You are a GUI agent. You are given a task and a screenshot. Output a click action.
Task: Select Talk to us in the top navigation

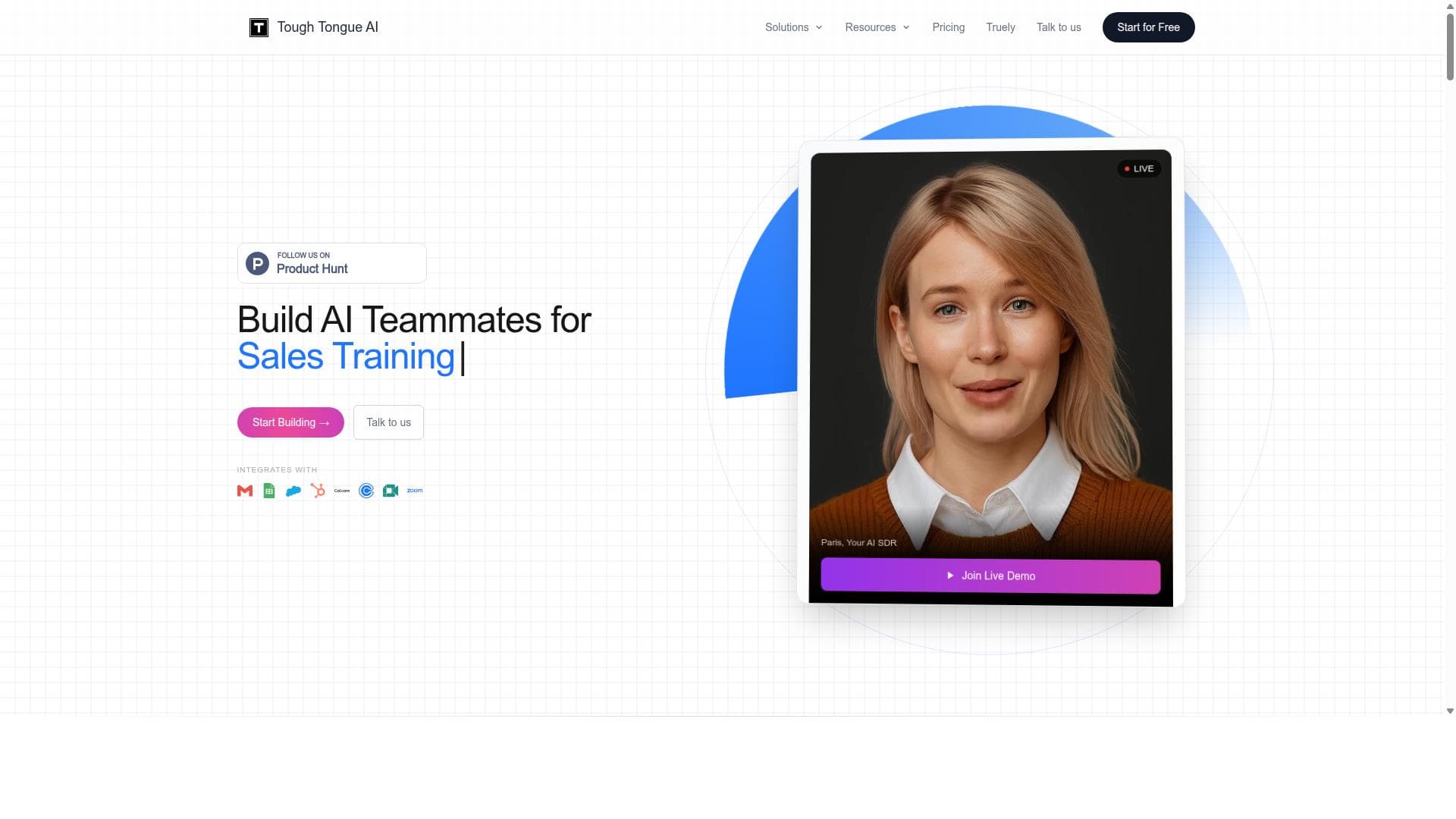click(1059, 27)
